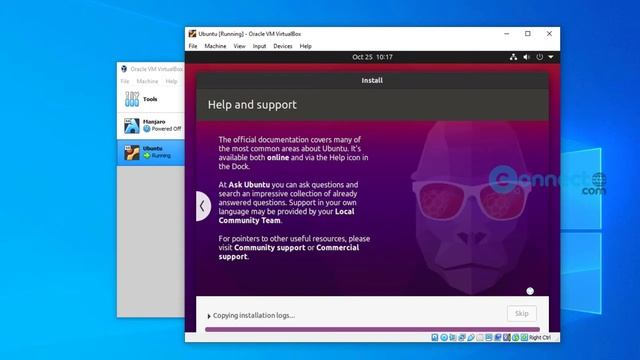Click the keyboard capture indicator icon
This screenshot has width=640, height=360.
point(524,338)
